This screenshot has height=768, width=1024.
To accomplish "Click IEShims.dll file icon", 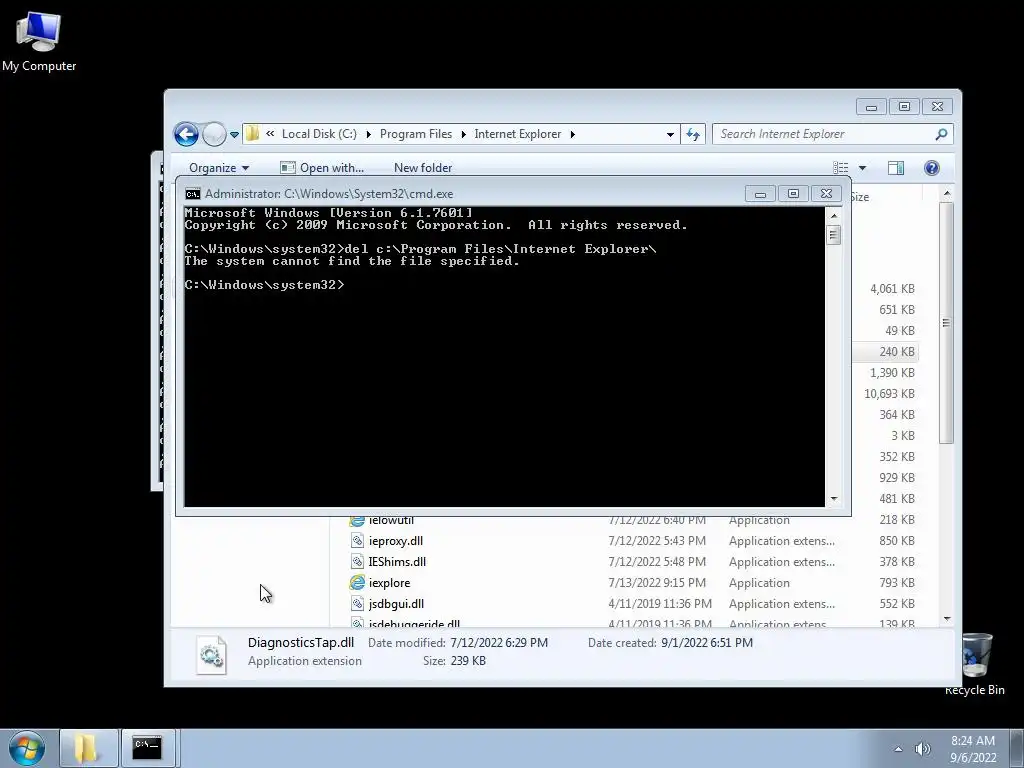I will 357,562.
